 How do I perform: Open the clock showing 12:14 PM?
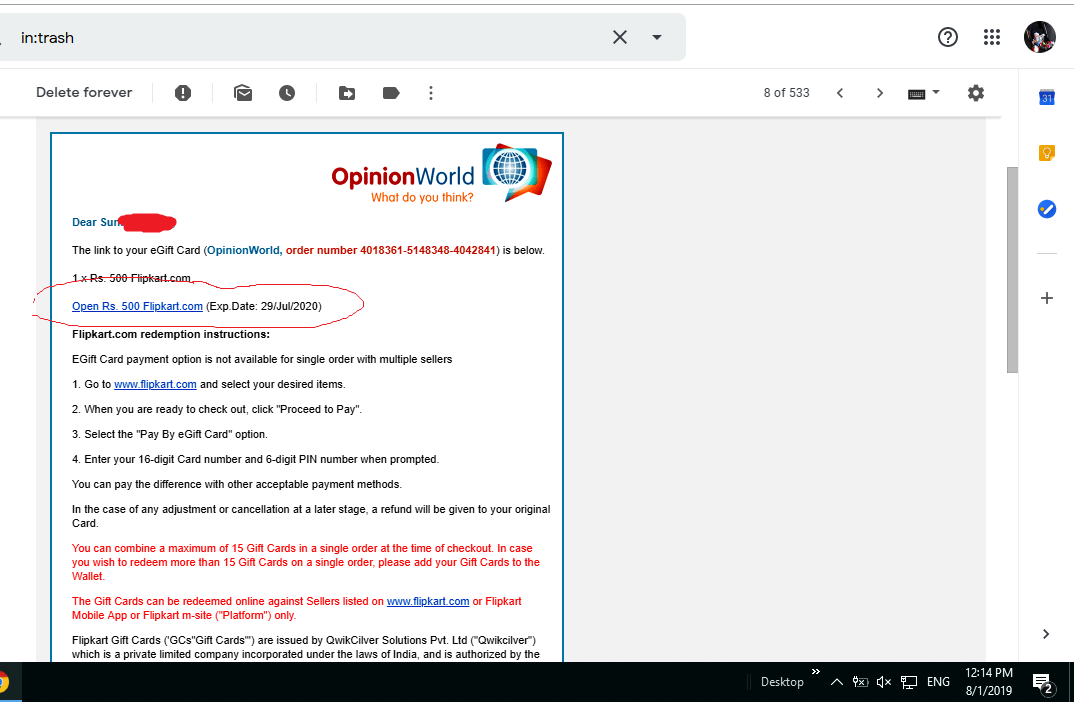pos(988,681)
